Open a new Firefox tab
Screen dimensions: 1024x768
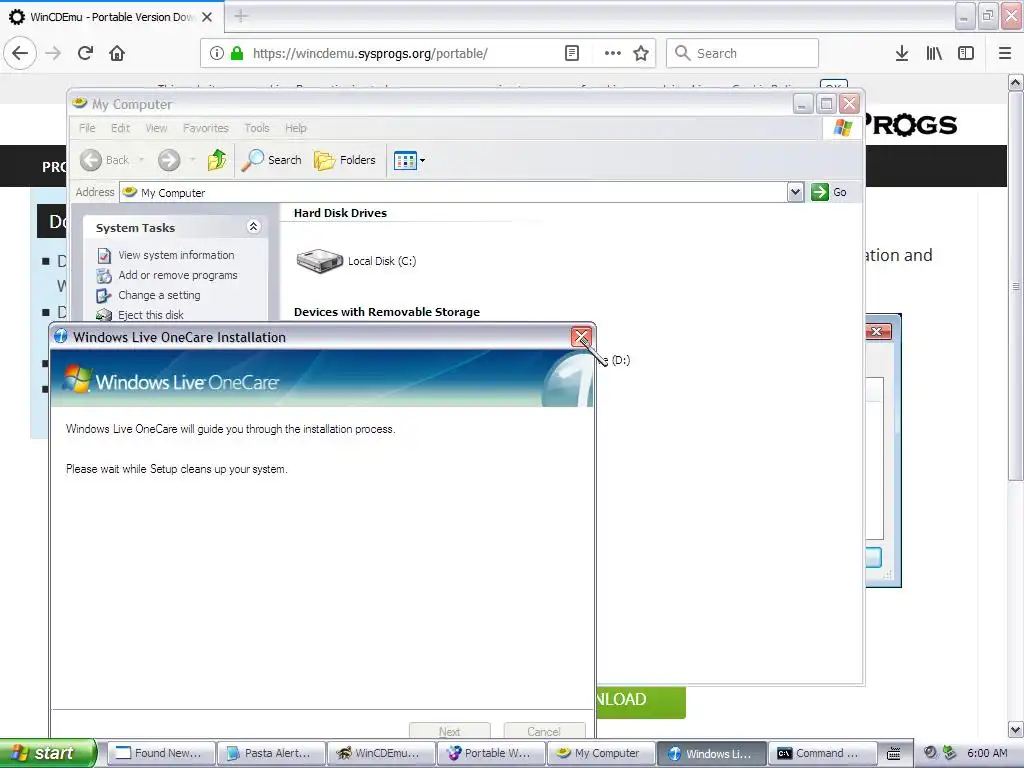coord(241,16)
